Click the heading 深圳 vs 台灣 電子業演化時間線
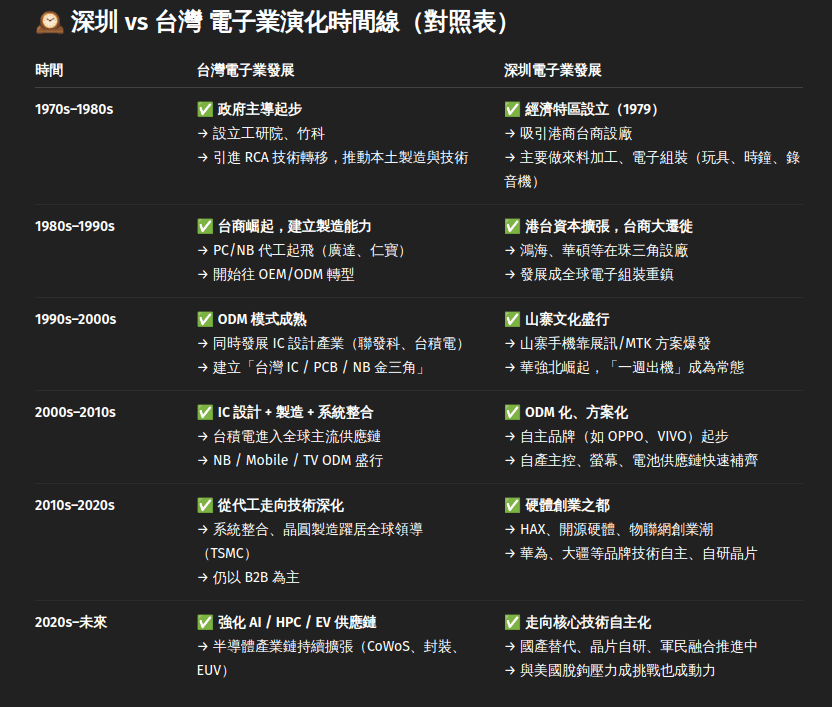The image size is (832, 707). pyautogui.click(x=290, y=23)
